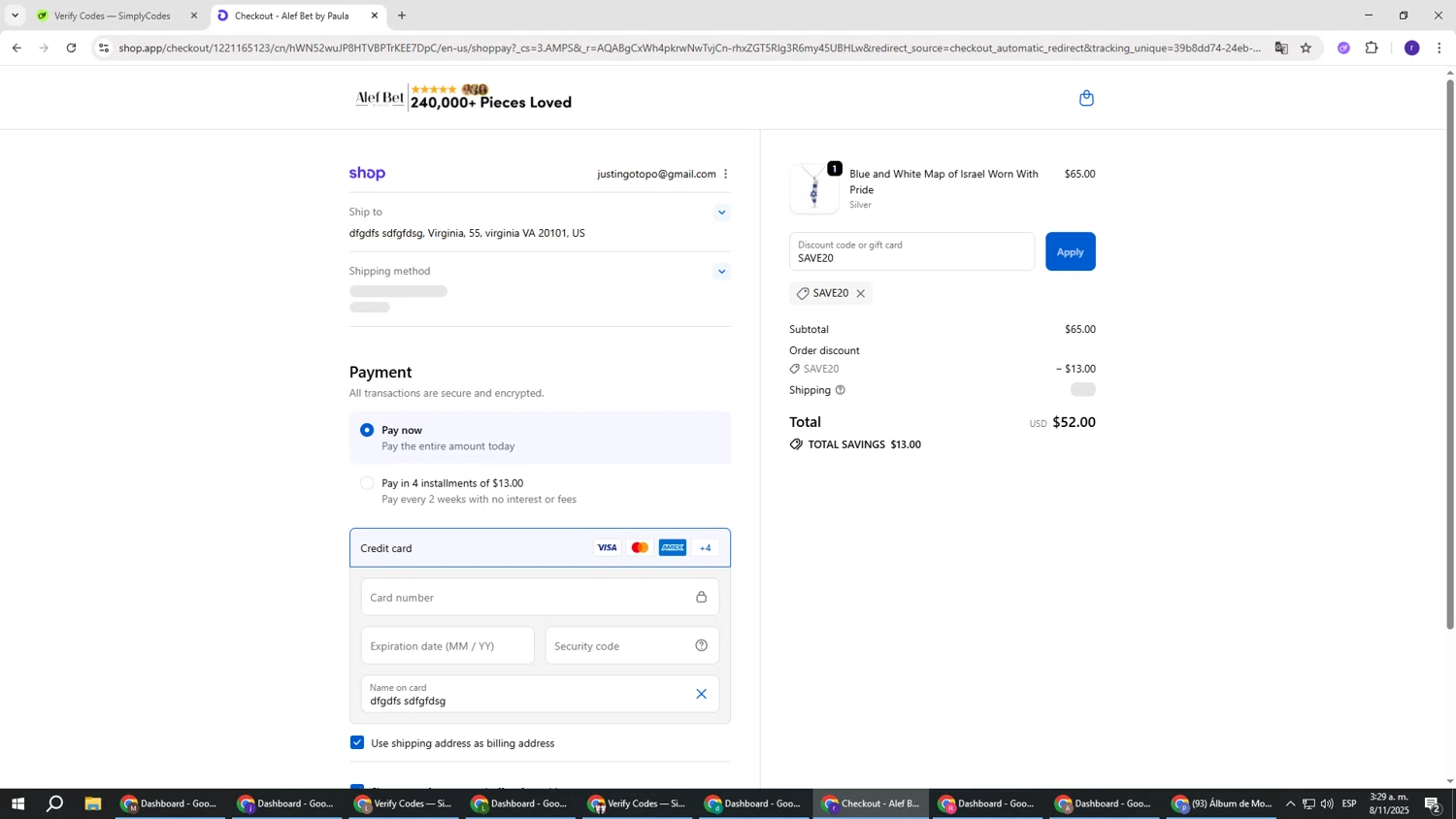Click the browser address bar URL
Viewport: 1456px width, 819px height.
[689, 48]
